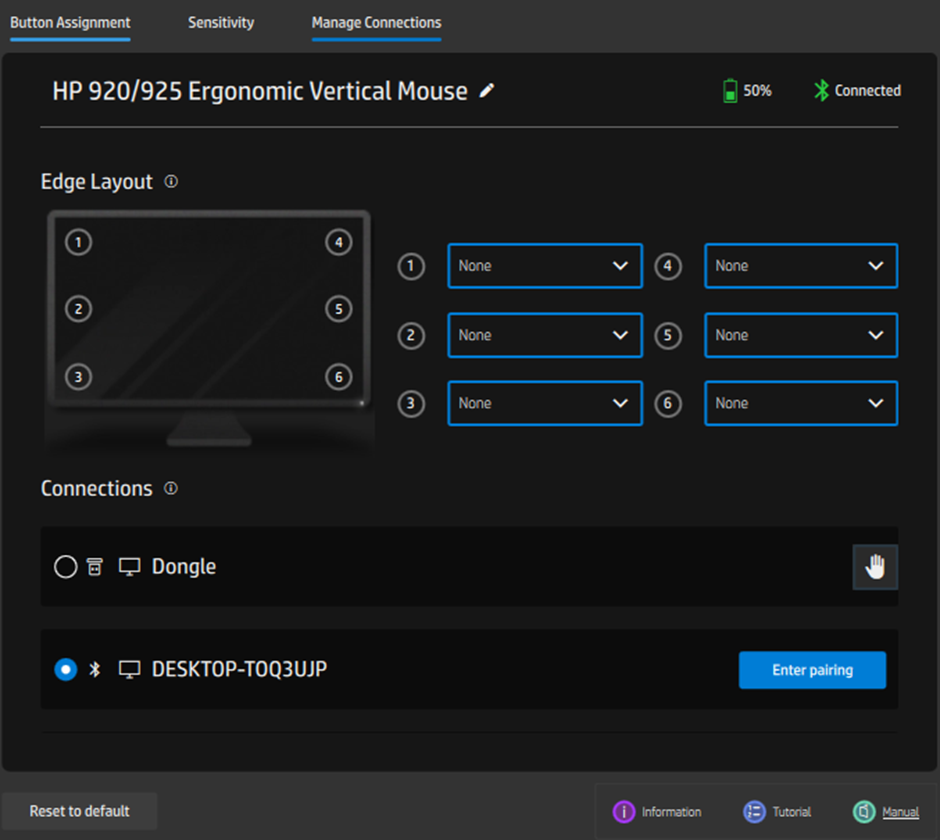940x840 pixels.
Task: Click the Edge Layout heading
Action: [97, 182]
